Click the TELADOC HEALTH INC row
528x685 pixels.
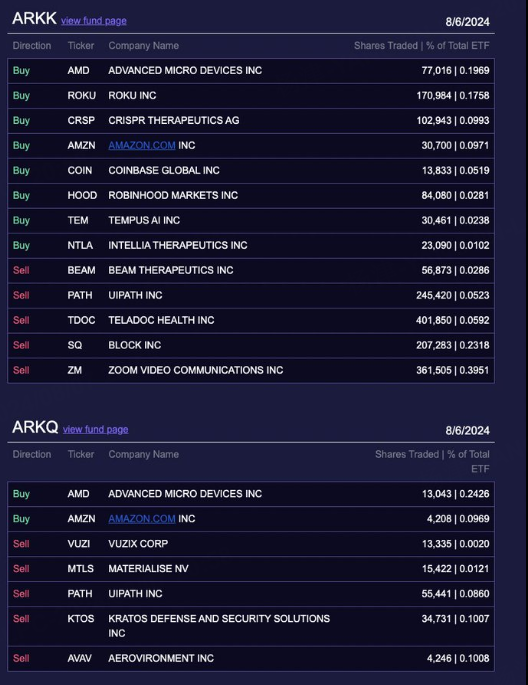tap(251, 320)
